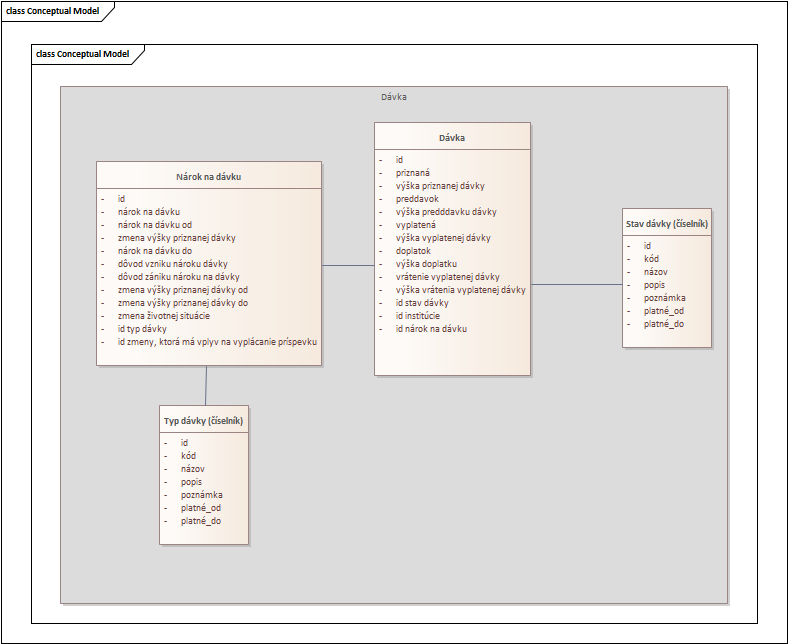
Task: Click poznámka in Typ dávky class
Action: pos(201,495)
